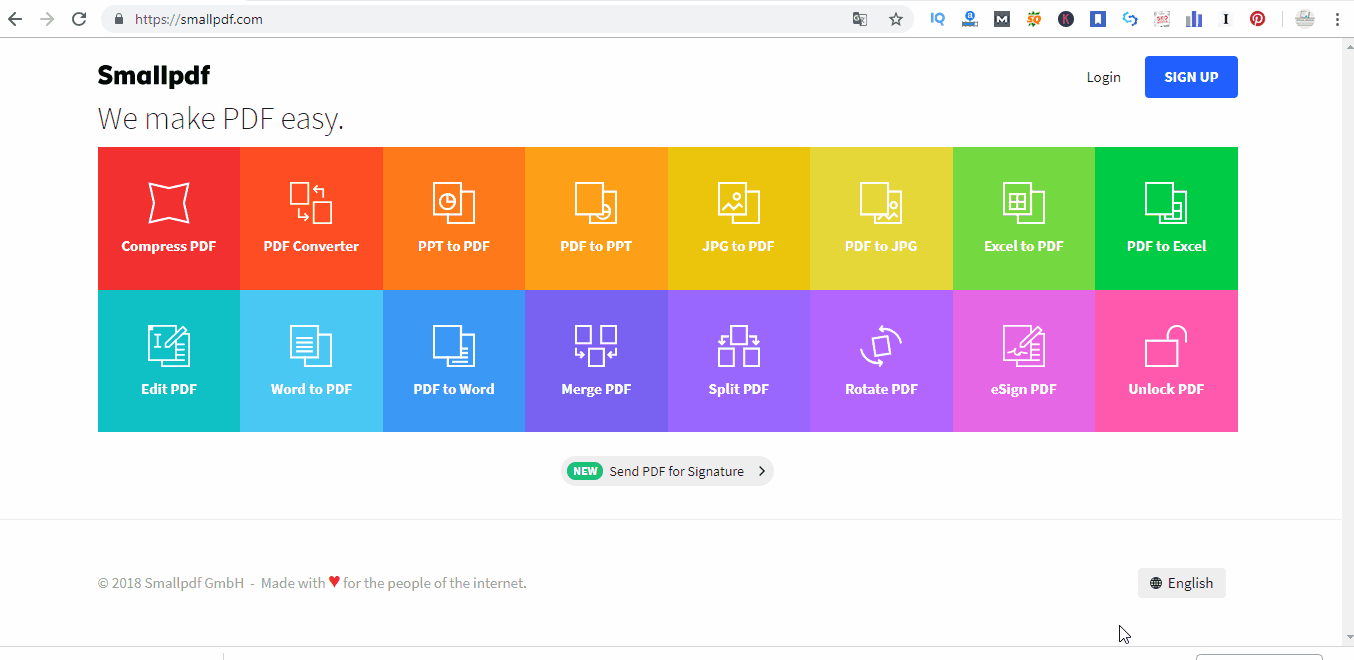This screenshot has height=660, width=1354.
Task: Open the PDF Converter tile
Action: coord(311,218)
